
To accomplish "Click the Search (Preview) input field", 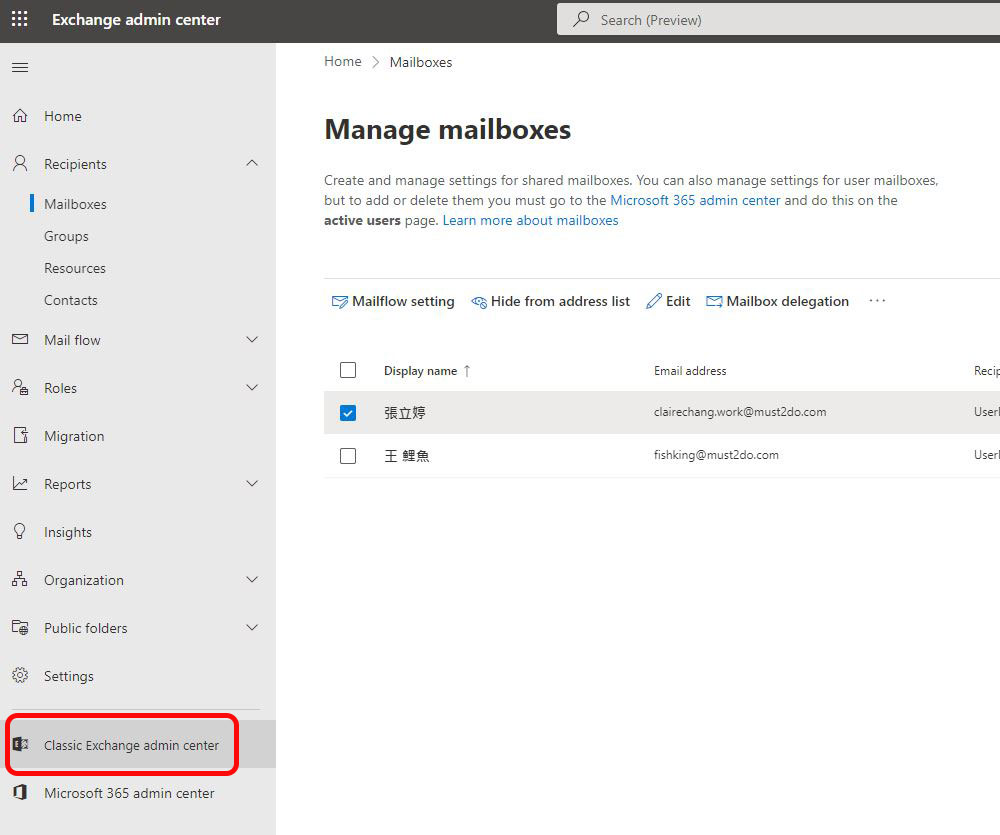I will point(778,20).
